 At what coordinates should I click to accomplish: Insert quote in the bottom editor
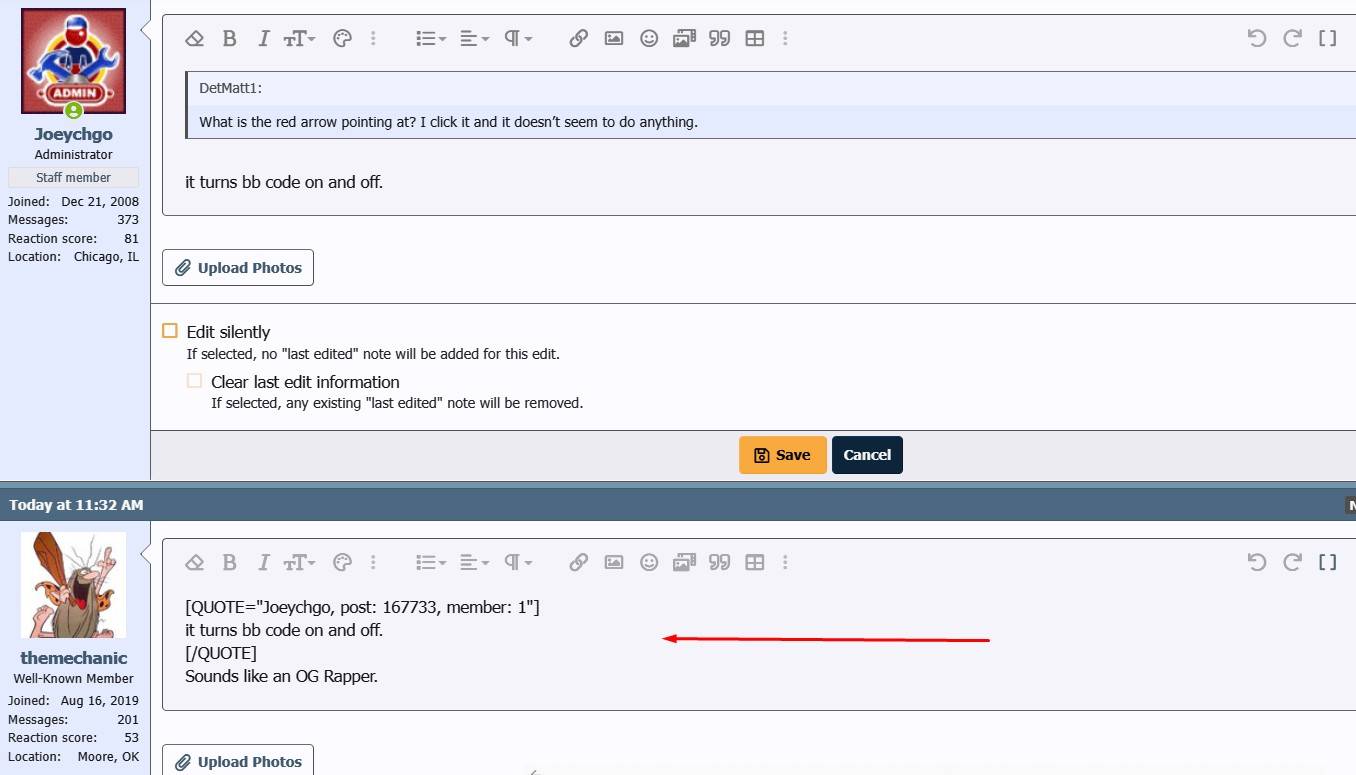tap(719, 562)
